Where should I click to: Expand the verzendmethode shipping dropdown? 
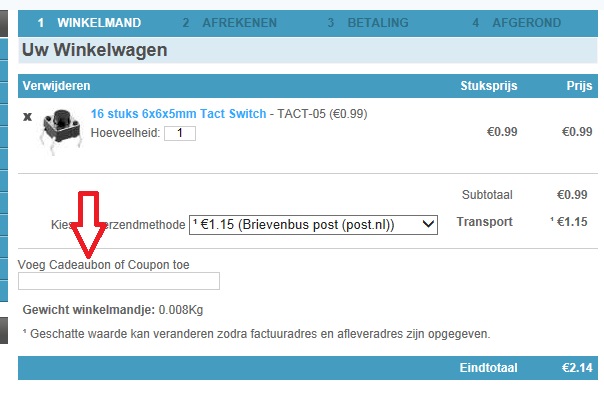tap(313, 225)
